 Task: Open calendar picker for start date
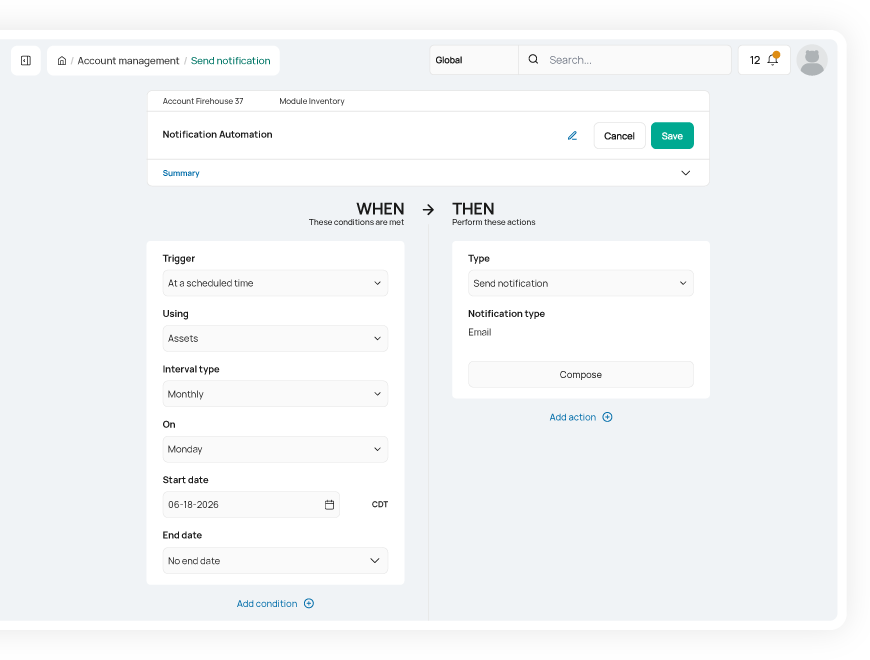(x=329, y=505)
